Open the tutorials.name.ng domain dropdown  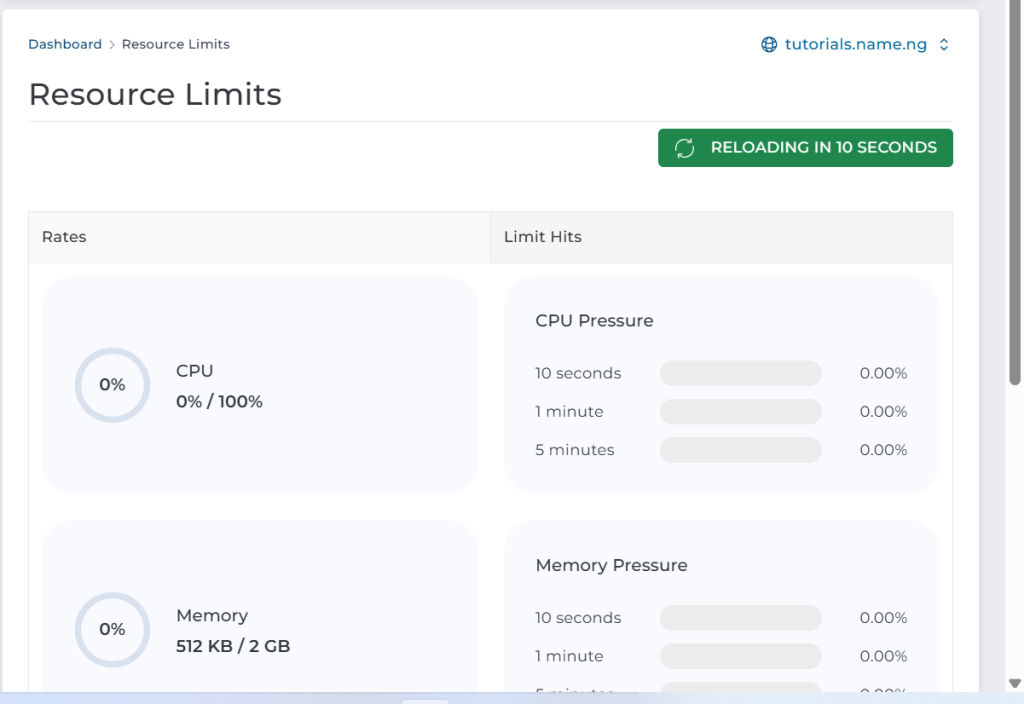(x=855, y=45)
